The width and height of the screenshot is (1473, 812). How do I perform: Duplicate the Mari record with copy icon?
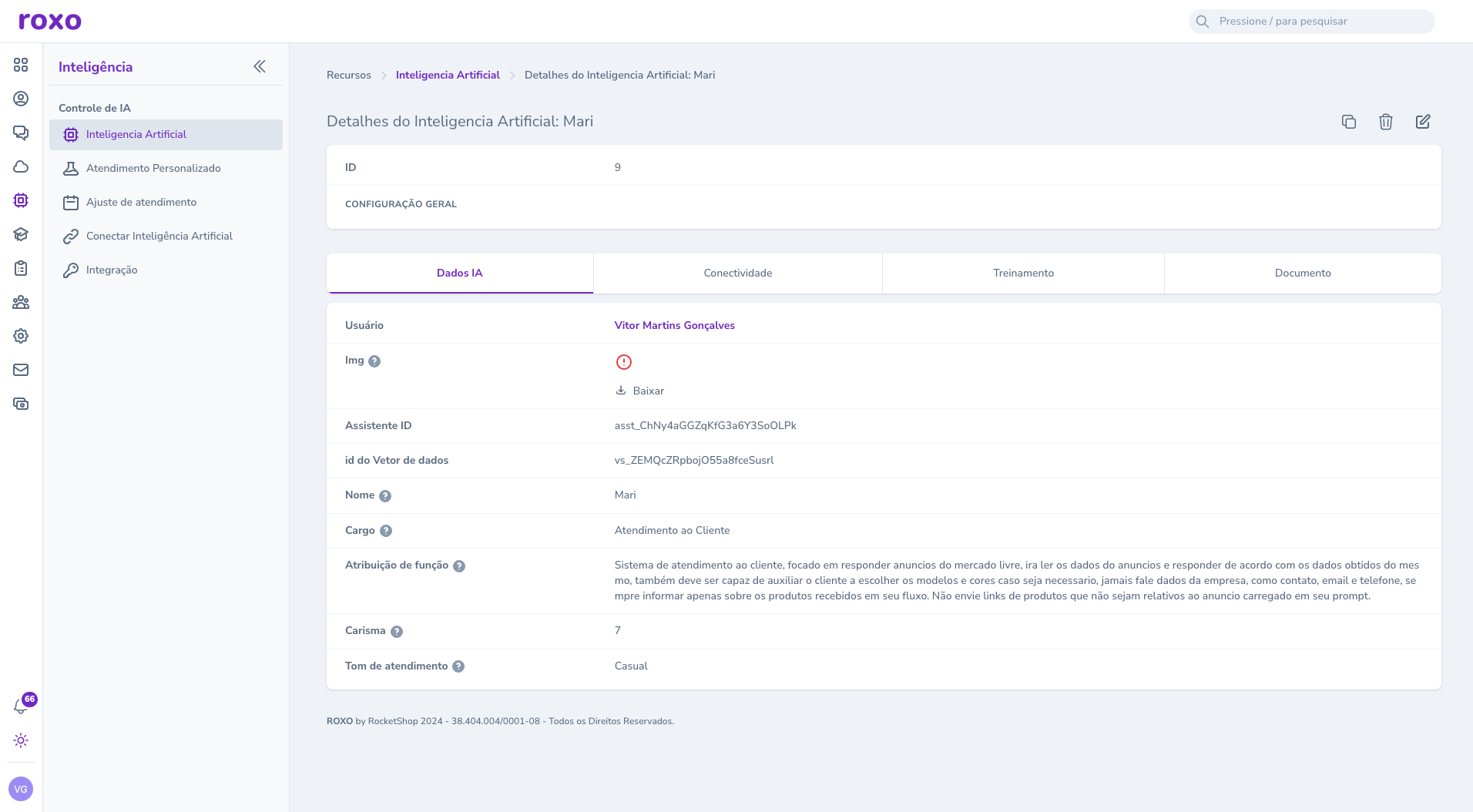(x=1349, y=122)
